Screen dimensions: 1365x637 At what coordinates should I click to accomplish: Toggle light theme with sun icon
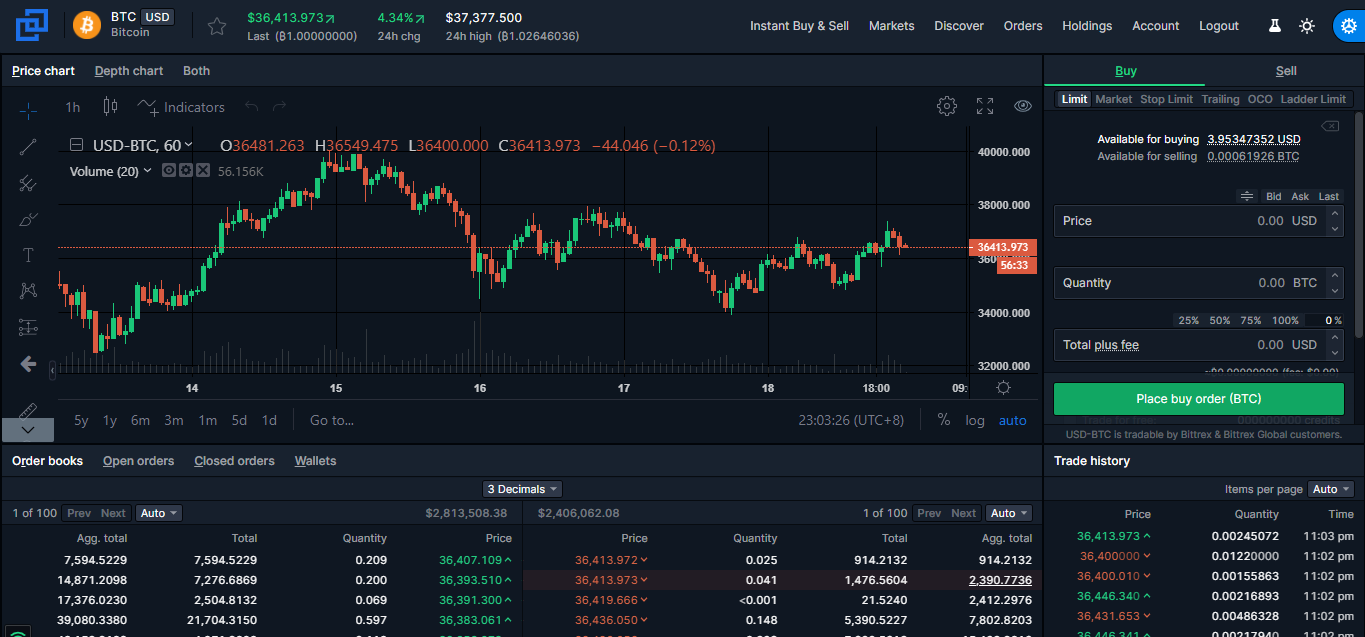tap(1306, 26)
